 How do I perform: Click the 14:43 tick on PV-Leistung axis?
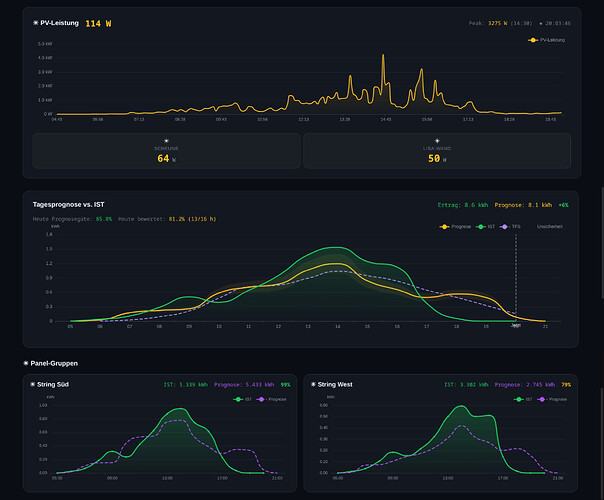coord(386,119)
